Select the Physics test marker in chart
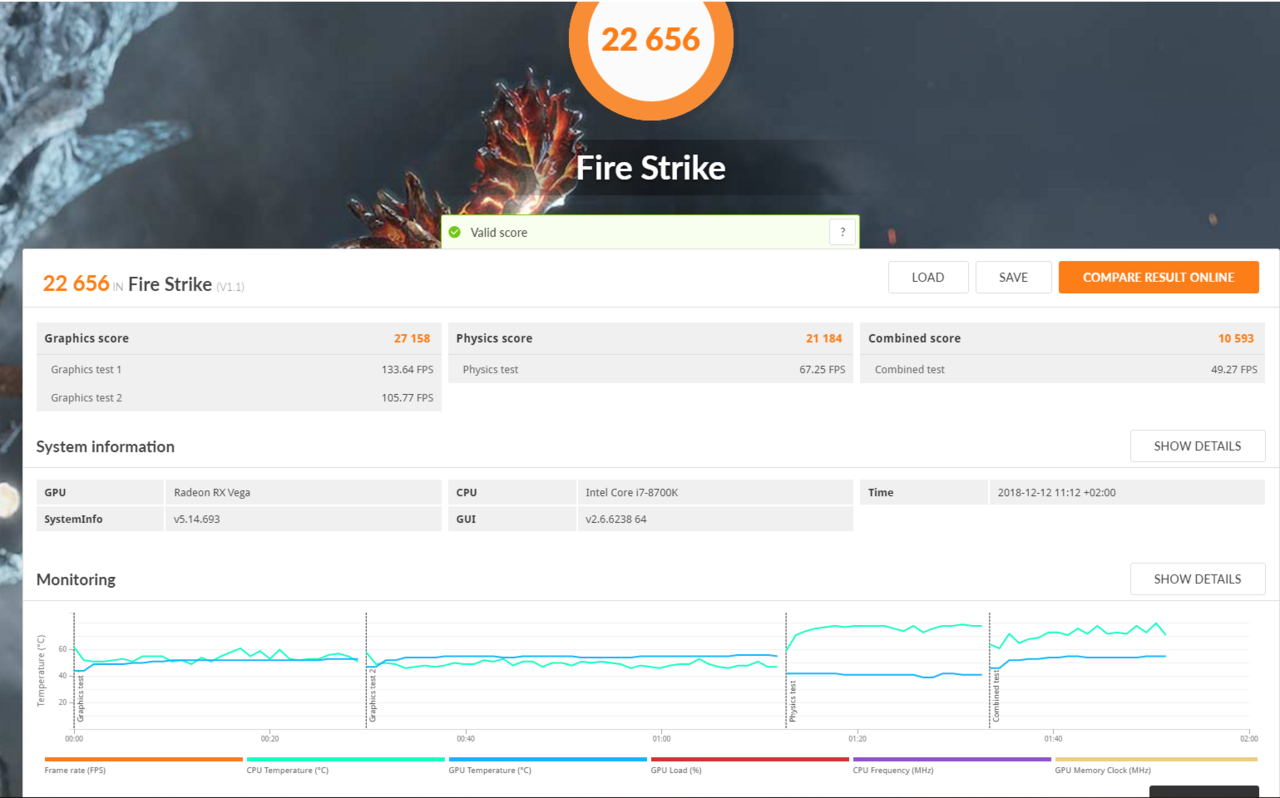This screenshot has width=1280, height=798. tap(793, 701)
